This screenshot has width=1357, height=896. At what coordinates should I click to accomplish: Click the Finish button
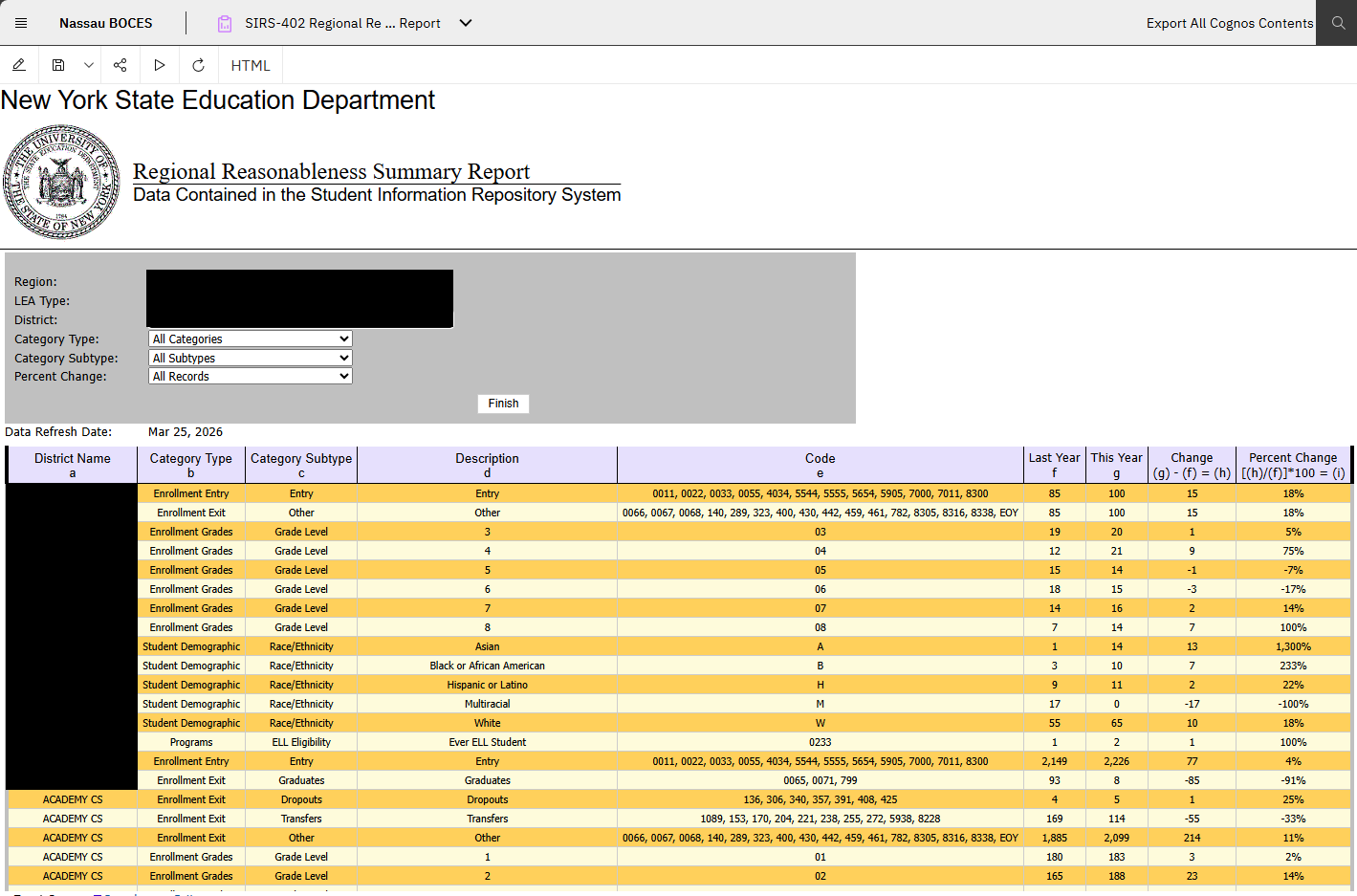[x=503, y=404]
